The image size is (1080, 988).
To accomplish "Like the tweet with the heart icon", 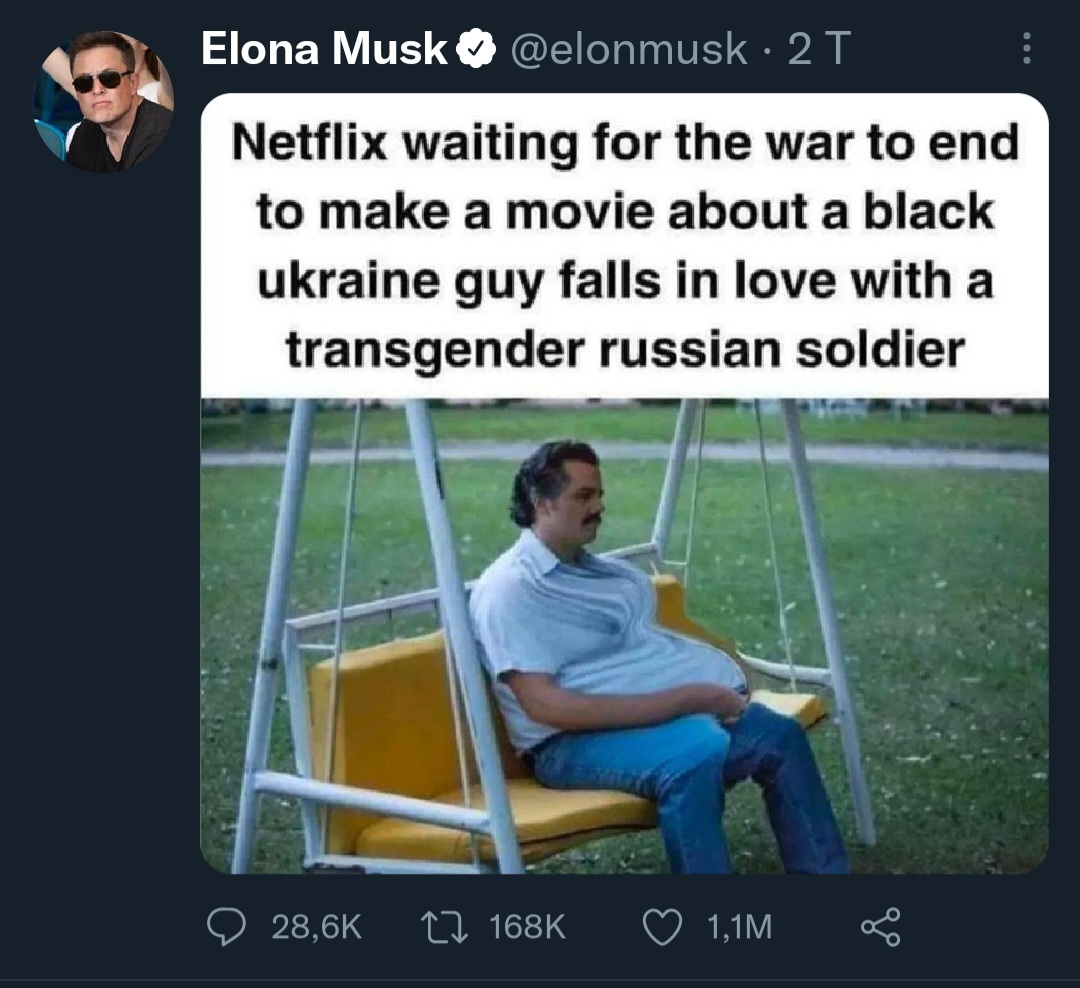I will click(x=662, y=927).
